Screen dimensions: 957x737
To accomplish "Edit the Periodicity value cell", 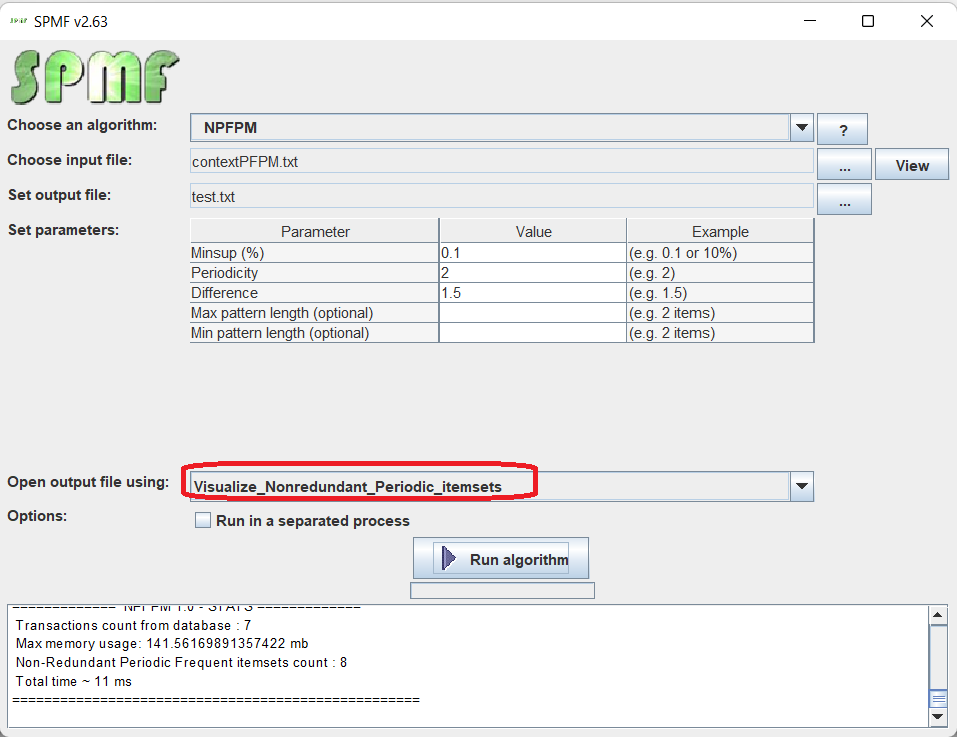I will coord(532,273).
